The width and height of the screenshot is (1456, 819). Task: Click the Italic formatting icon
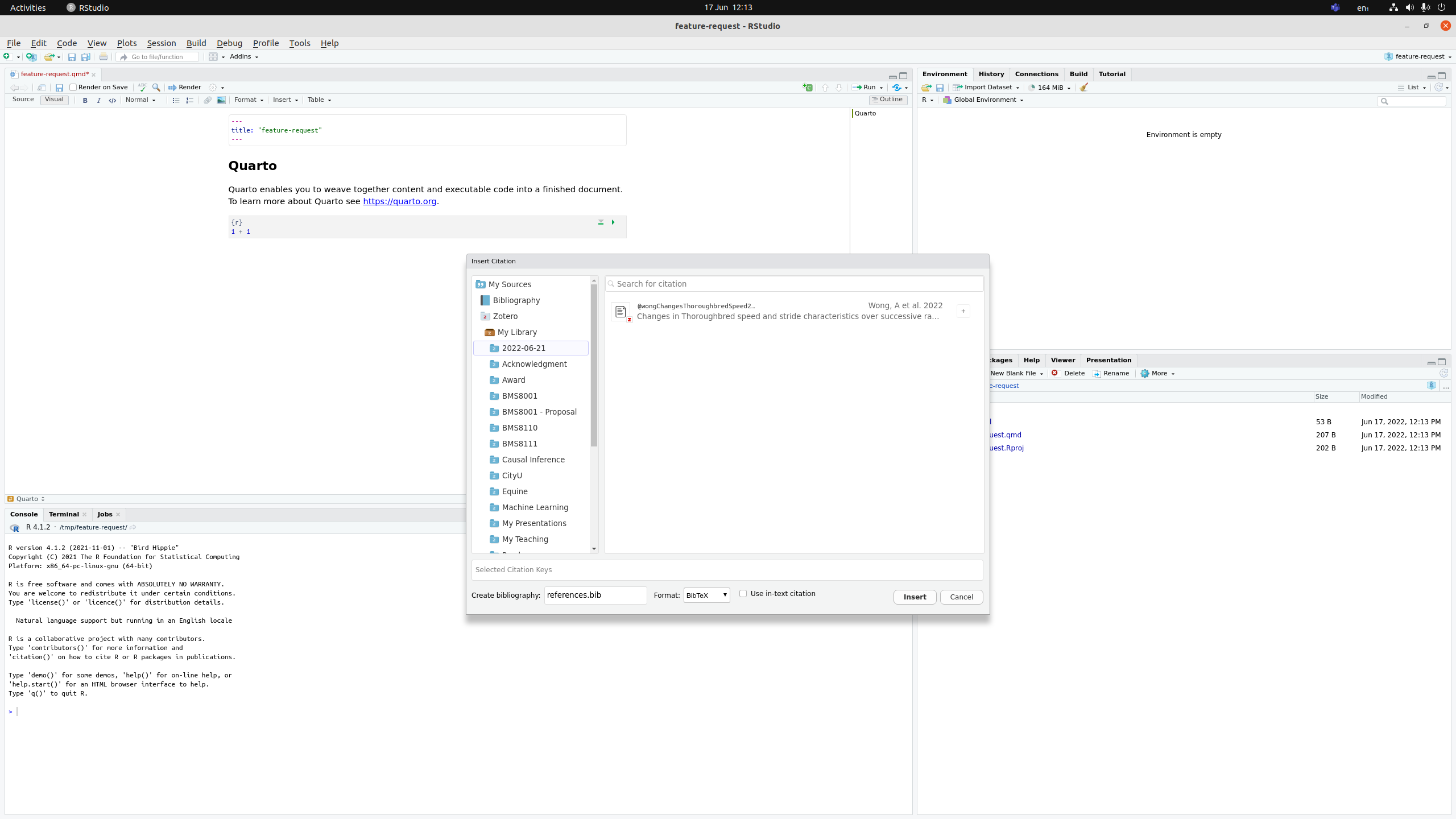coord(98,100)
